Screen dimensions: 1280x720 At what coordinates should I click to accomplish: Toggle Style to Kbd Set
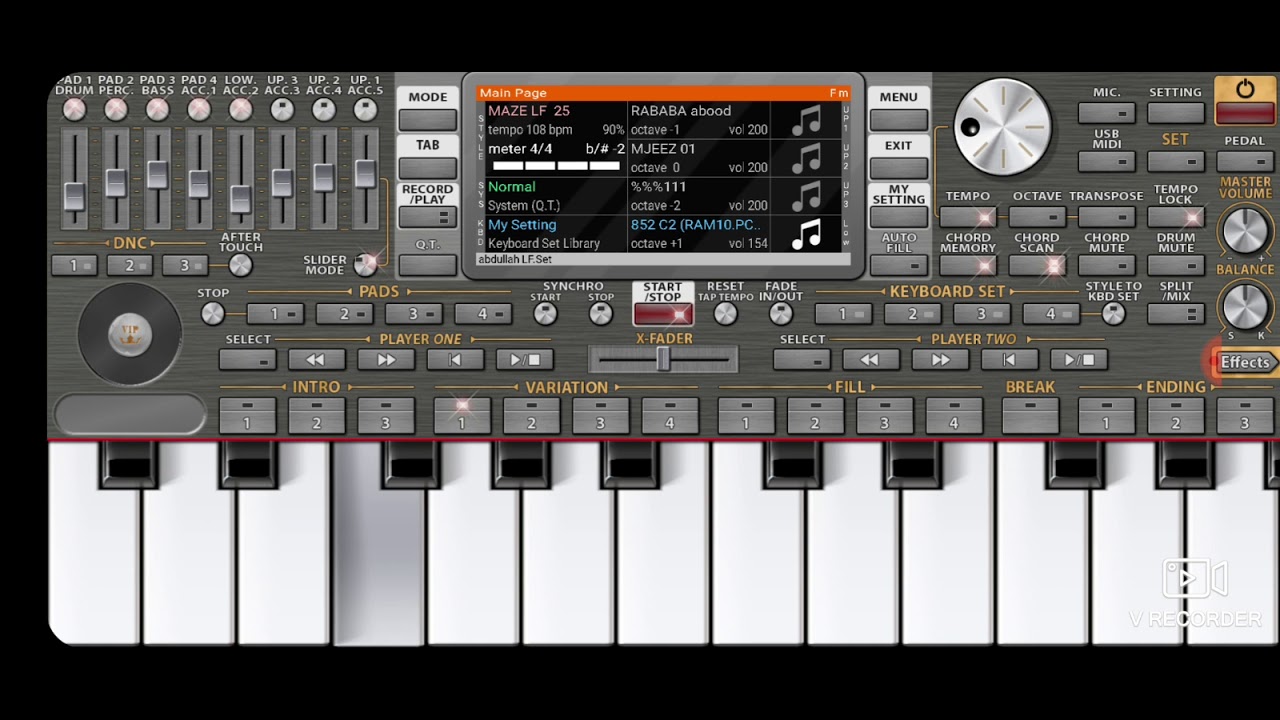click(1113, 314)
